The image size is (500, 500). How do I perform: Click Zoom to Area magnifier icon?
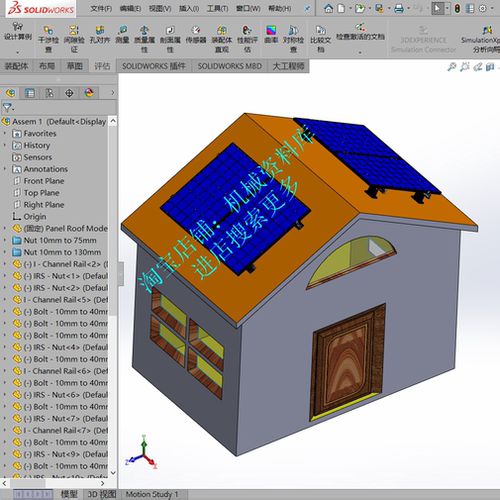pos(465,67)
